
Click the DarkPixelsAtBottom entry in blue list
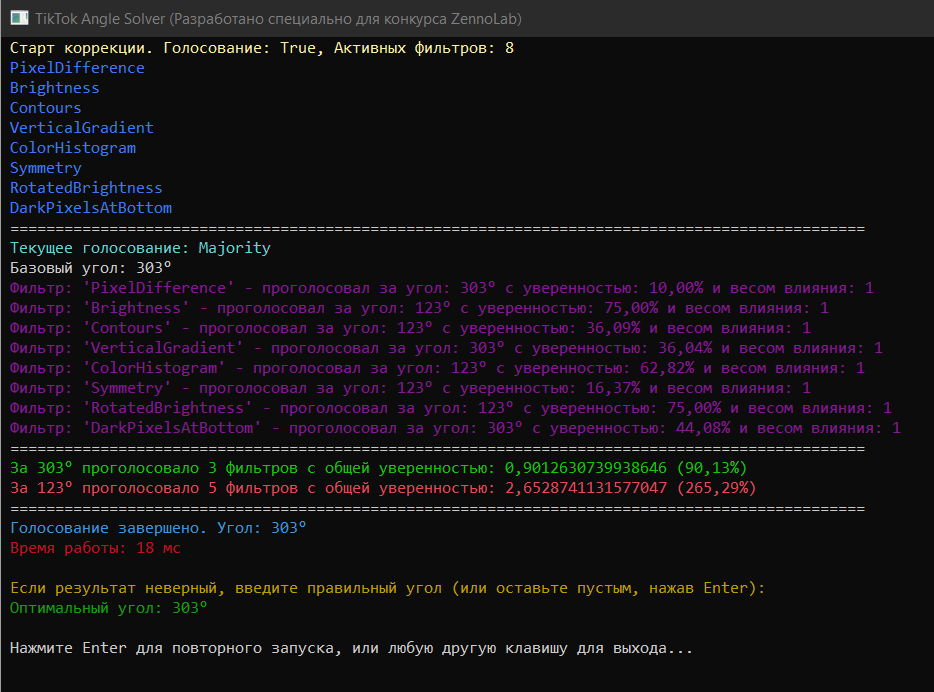tap(91, 208)
